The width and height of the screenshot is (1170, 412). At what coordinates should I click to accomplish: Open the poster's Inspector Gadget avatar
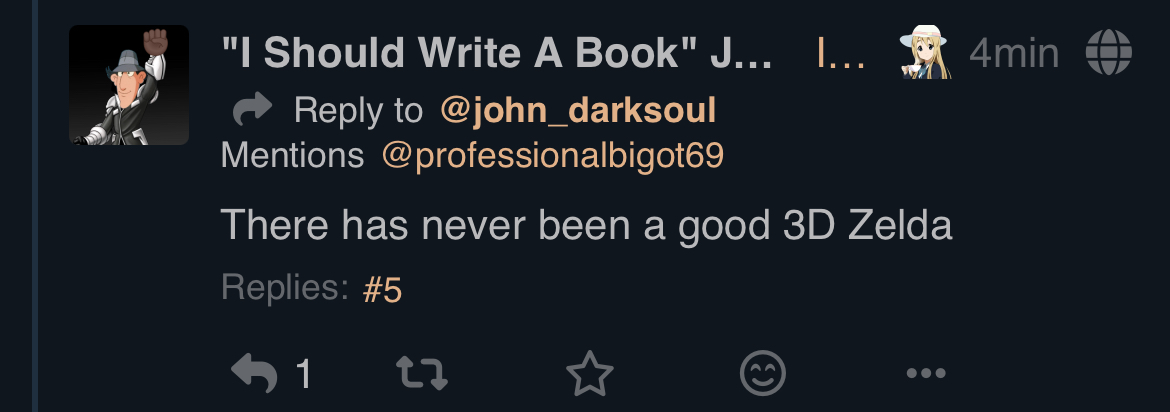[129, 85]
